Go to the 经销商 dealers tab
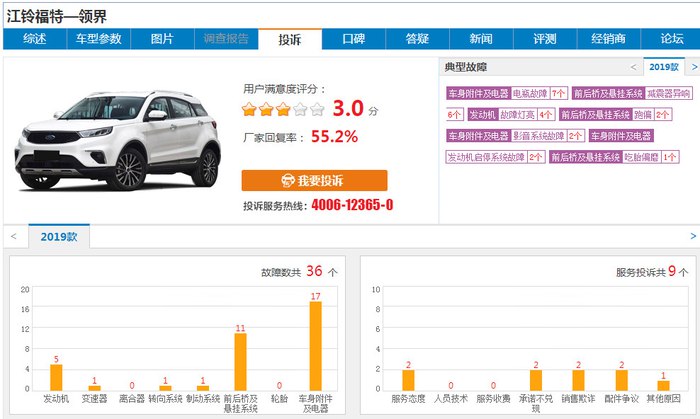Viewport: 700px width, 419px height. pos(608,39)
